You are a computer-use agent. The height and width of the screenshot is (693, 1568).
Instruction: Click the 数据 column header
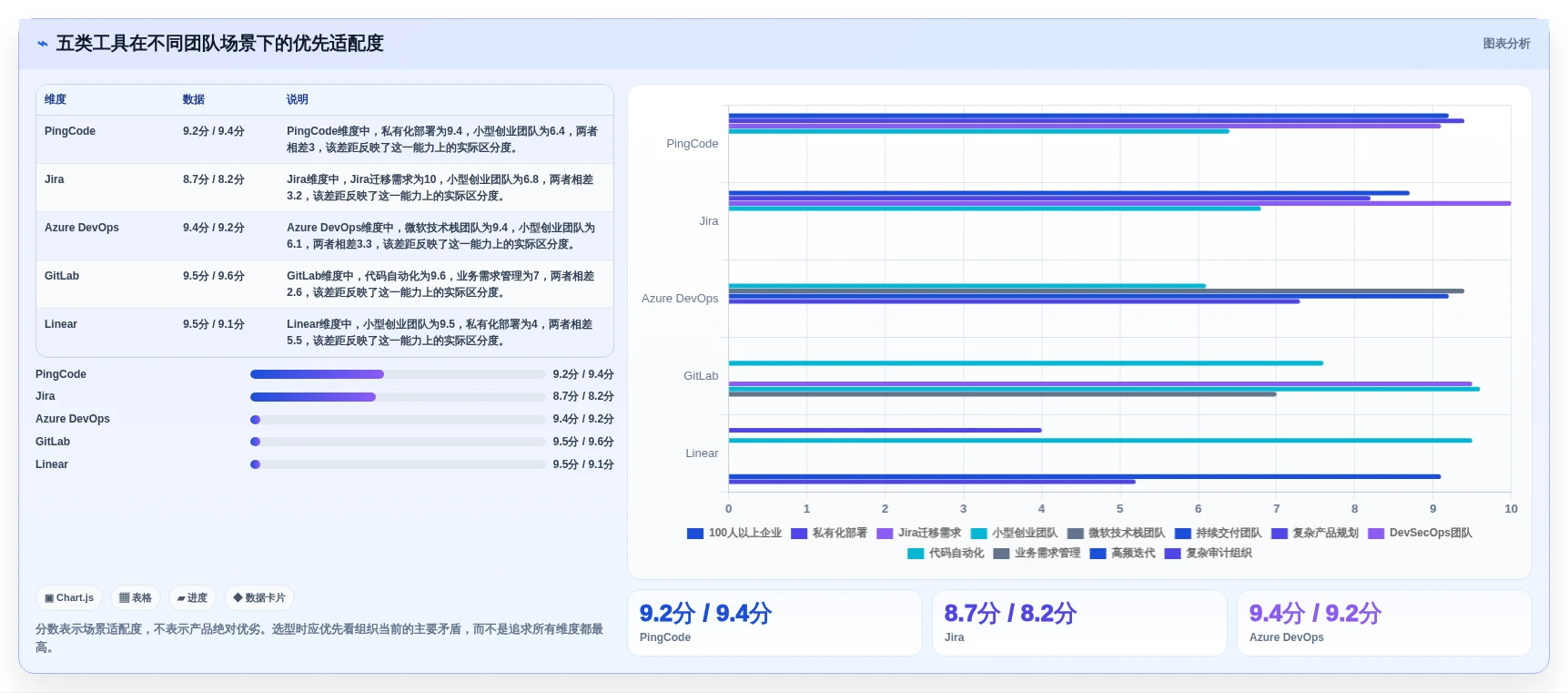click(x=194, y=99)
